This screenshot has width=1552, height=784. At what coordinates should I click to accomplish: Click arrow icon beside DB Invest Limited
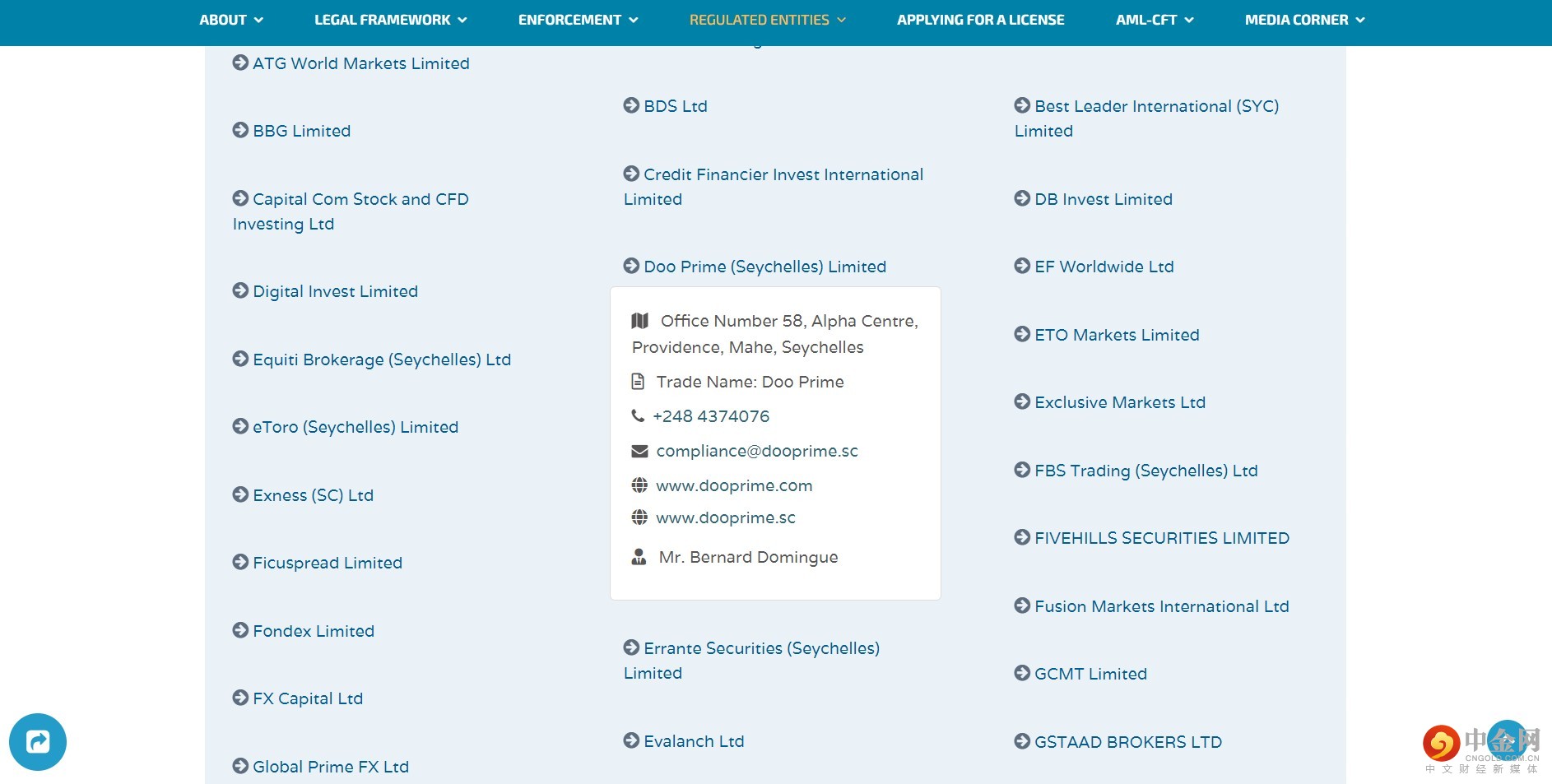pyautogui.click(x=1022, y=198)
